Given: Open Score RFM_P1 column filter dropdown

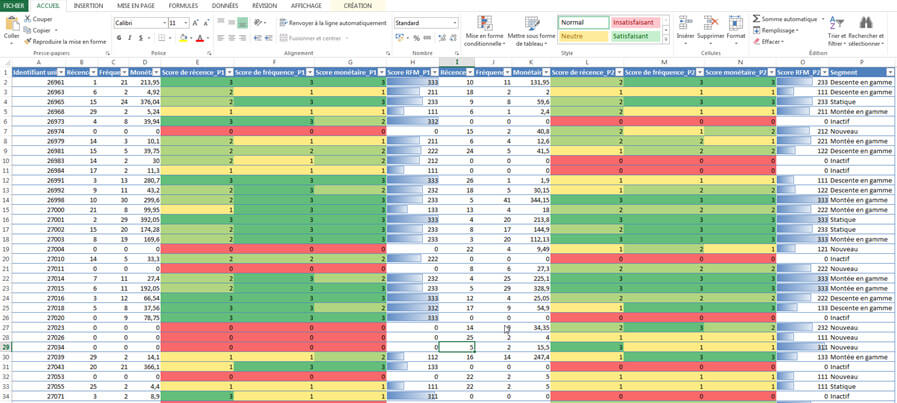Looking at the screenshot, I should click(x=435, y=72).
